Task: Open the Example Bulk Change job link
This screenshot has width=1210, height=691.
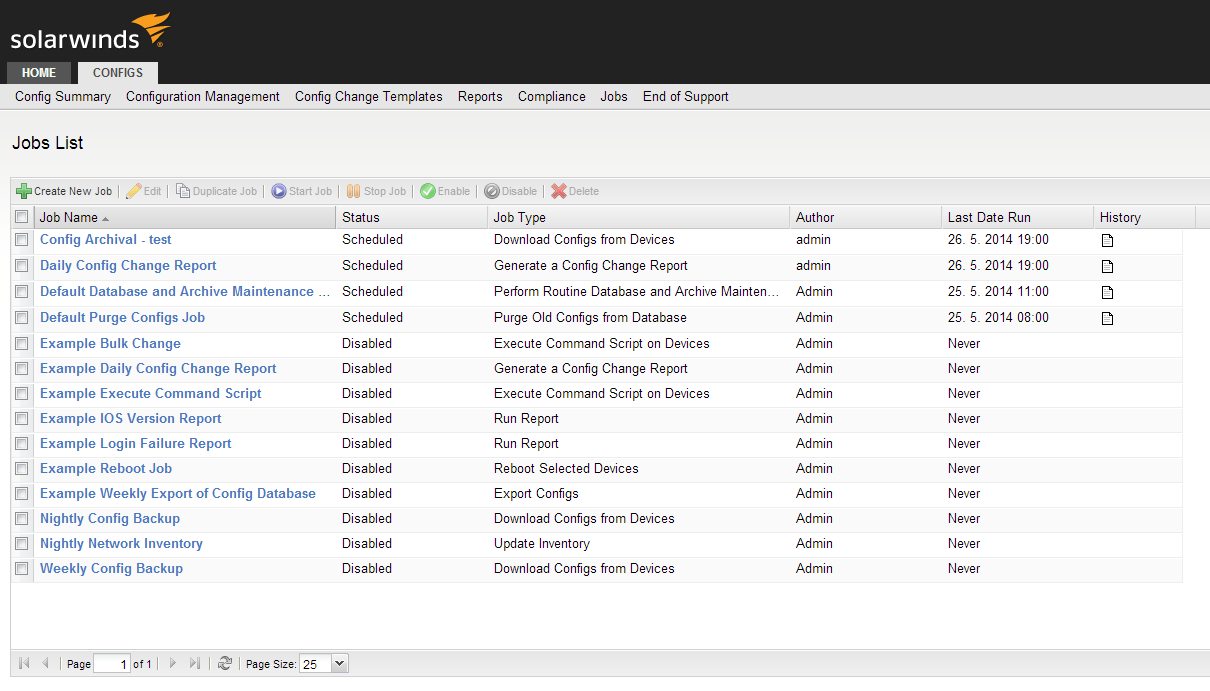Action: (110, 344)
